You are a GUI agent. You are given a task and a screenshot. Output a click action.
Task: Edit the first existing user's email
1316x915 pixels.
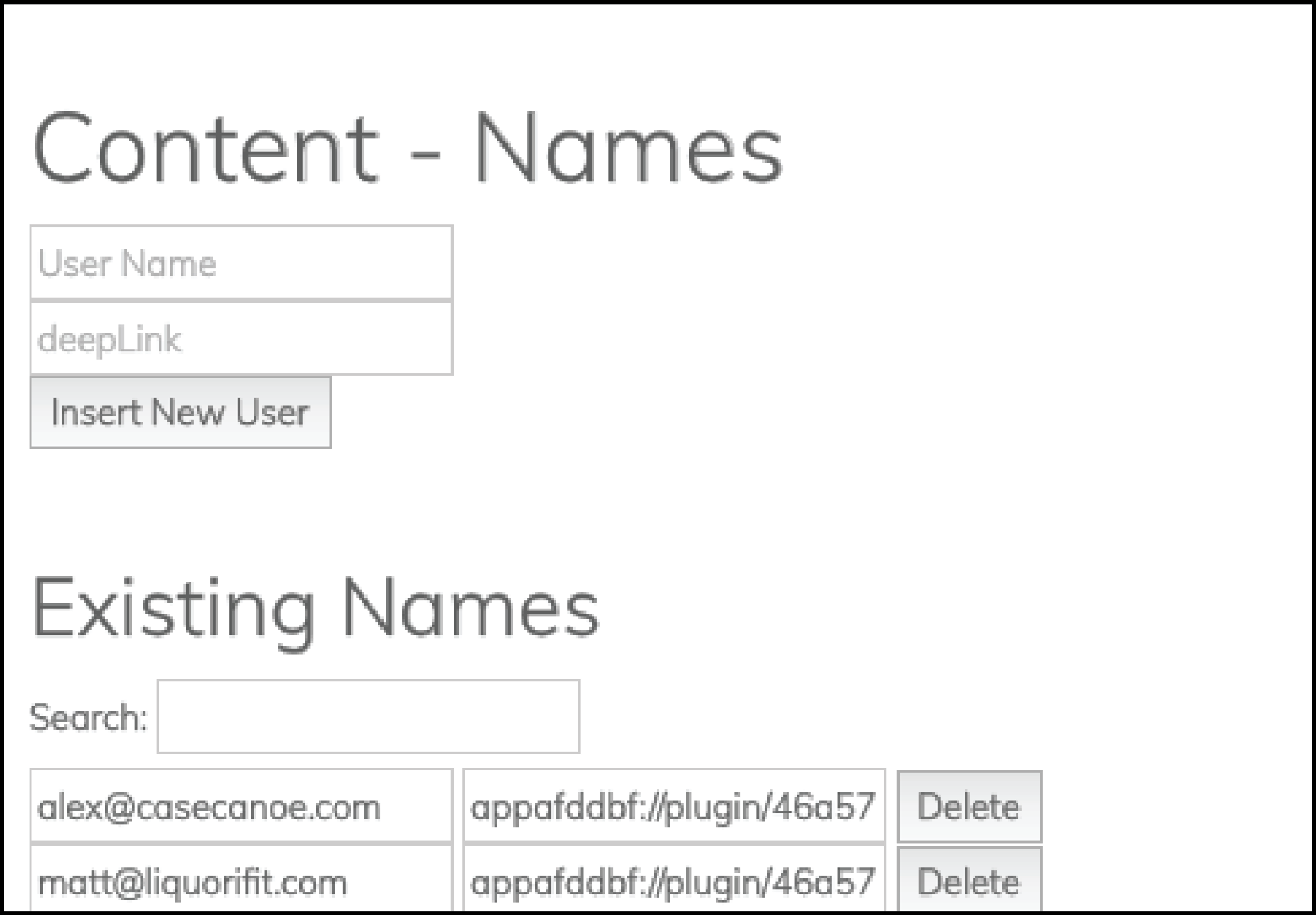[x=241, y=806]
